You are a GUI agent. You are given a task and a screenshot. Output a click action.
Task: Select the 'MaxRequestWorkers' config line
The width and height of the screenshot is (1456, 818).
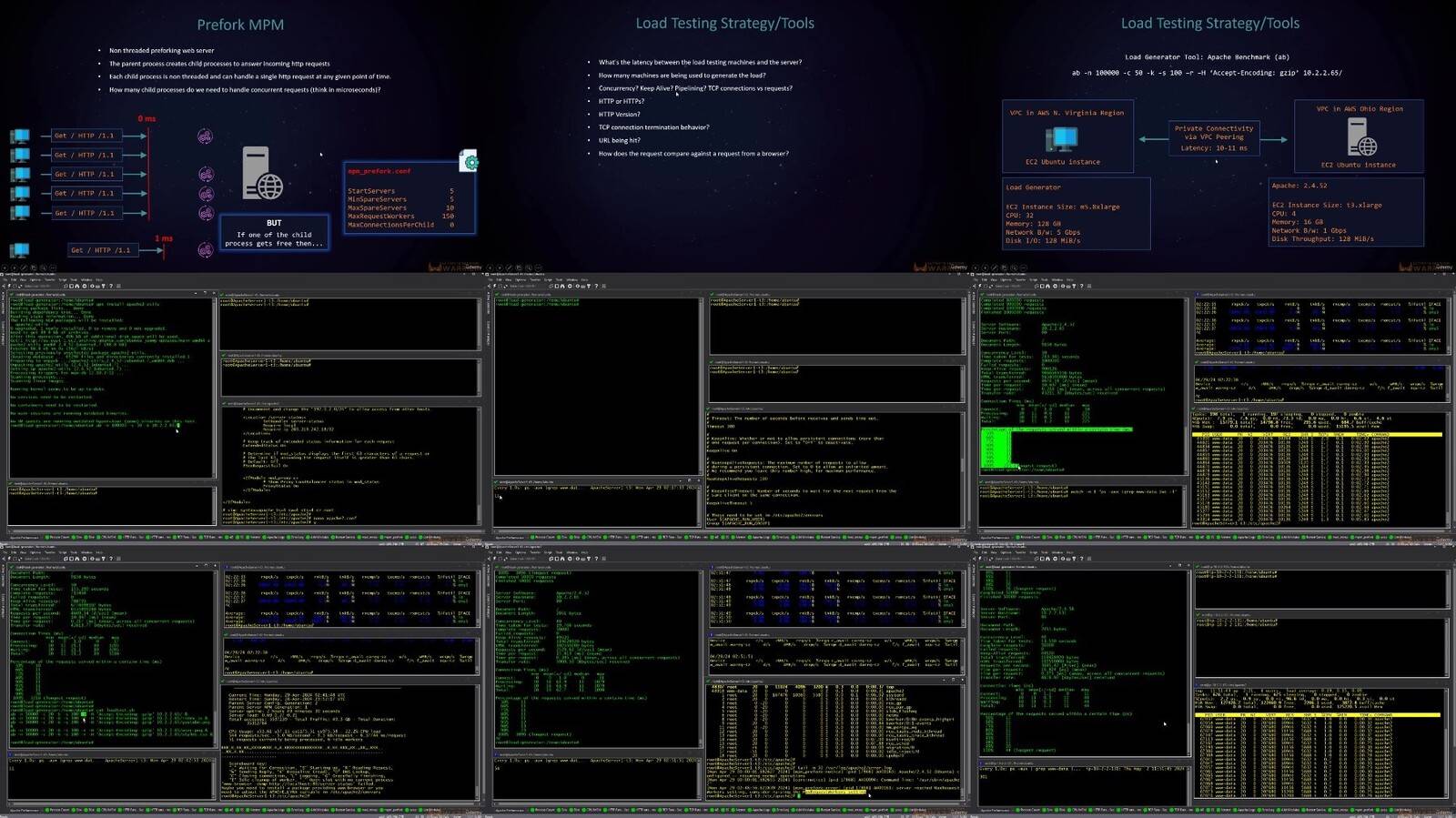click(400, 216)
